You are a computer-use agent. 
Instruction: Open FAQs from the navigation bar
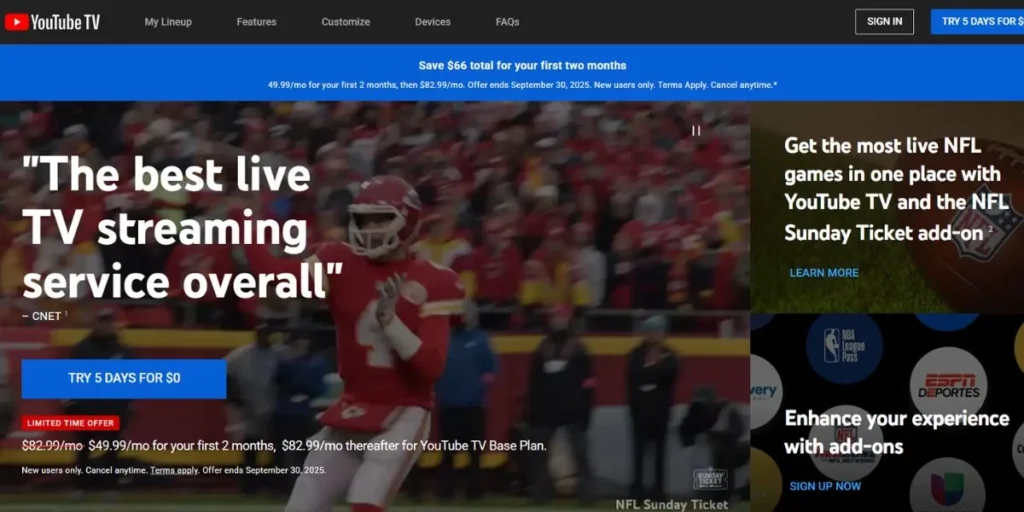[507, 22]
